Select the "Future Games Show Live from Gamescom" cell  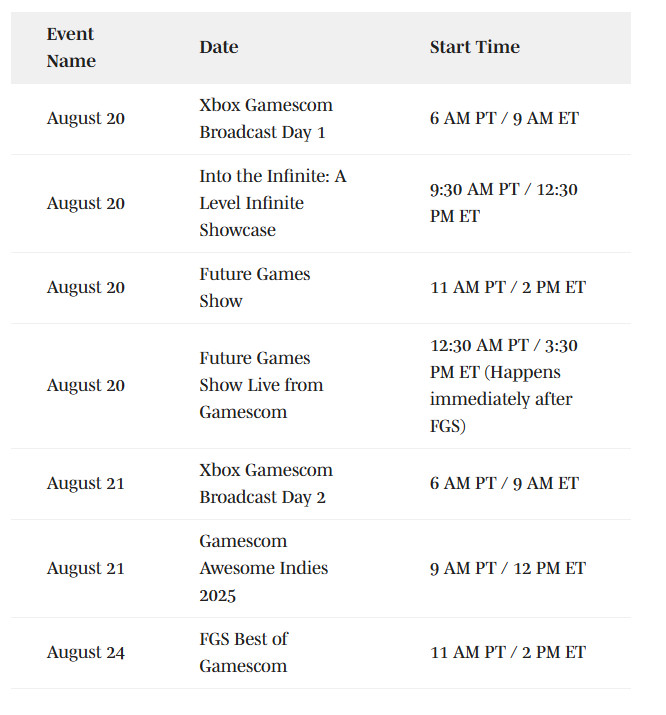261,385
